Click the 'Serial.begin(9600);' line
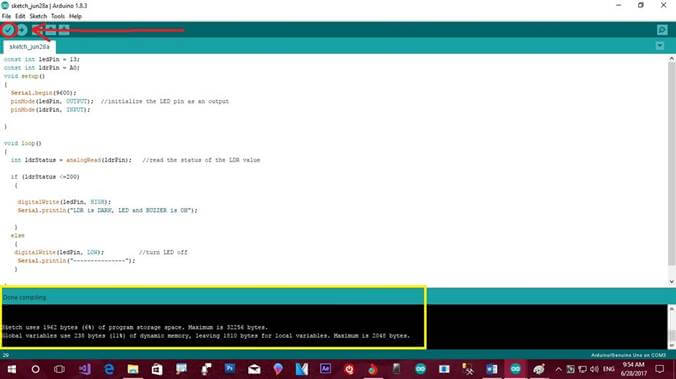The height and width of the screenshot is (379, 676). tap(44, 93)
